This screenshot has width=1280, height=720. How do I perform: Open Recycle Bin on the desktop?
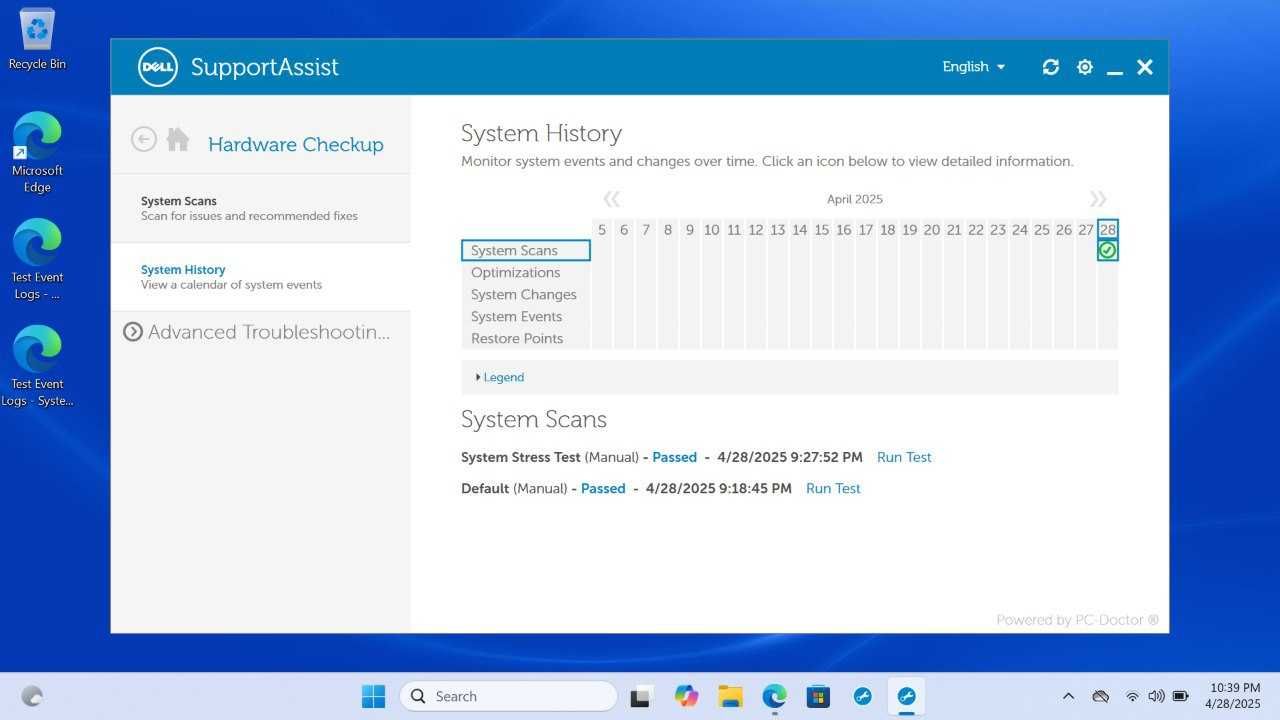(37, 40)
